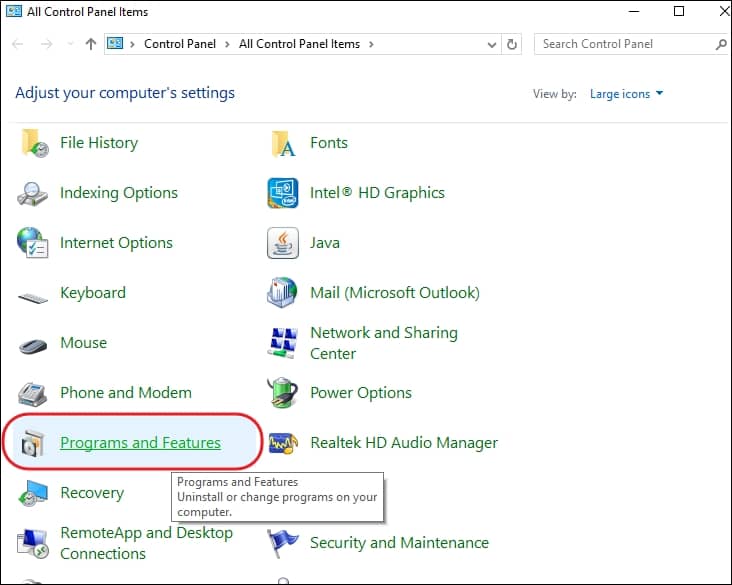Open the Realtek HD Audio Manager icon
Screen dimensions: 732x585
[x=283, y=443]
